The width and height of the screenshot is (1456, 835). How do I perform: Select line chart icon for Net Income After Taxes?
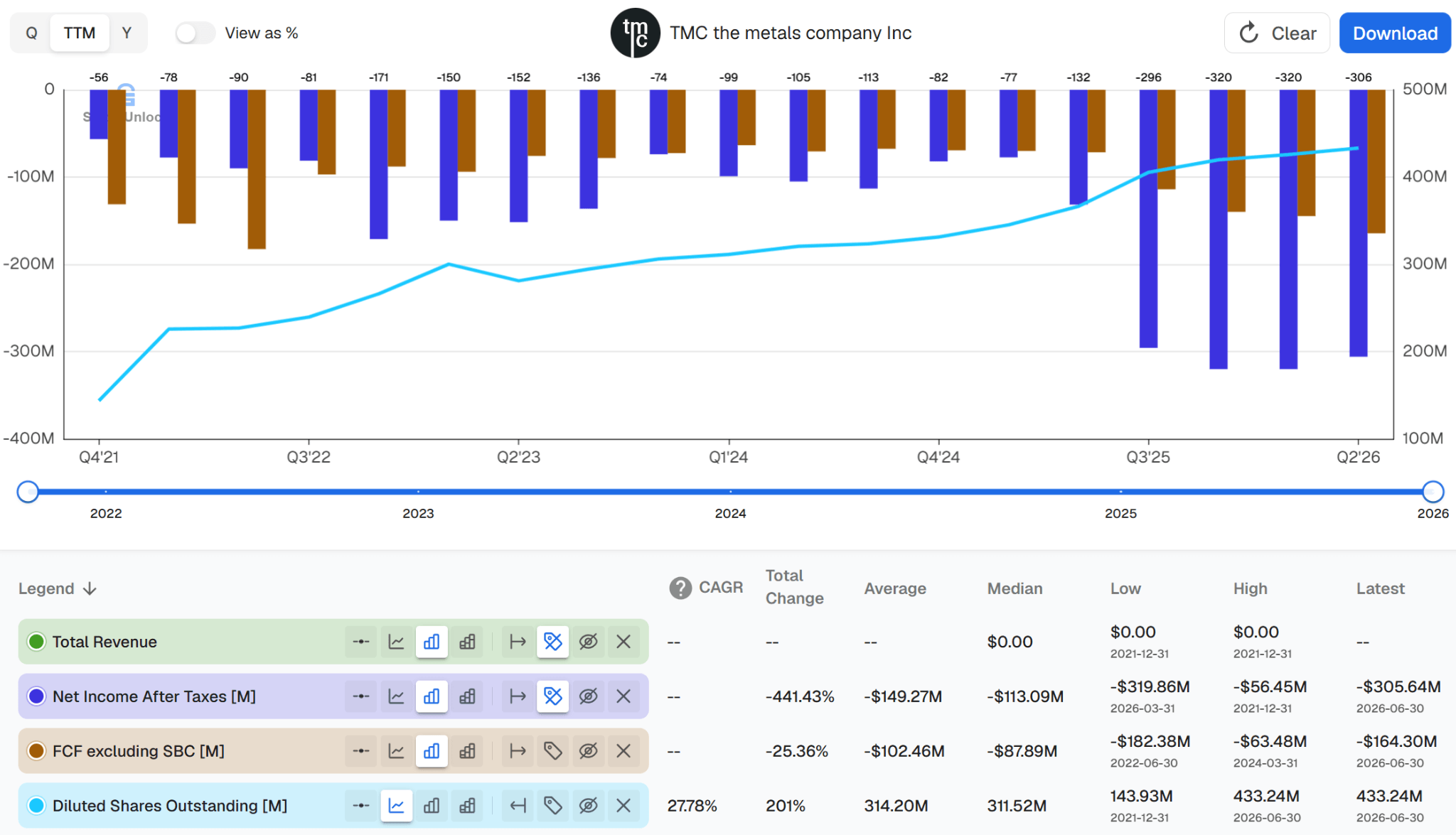coord(396,696)
